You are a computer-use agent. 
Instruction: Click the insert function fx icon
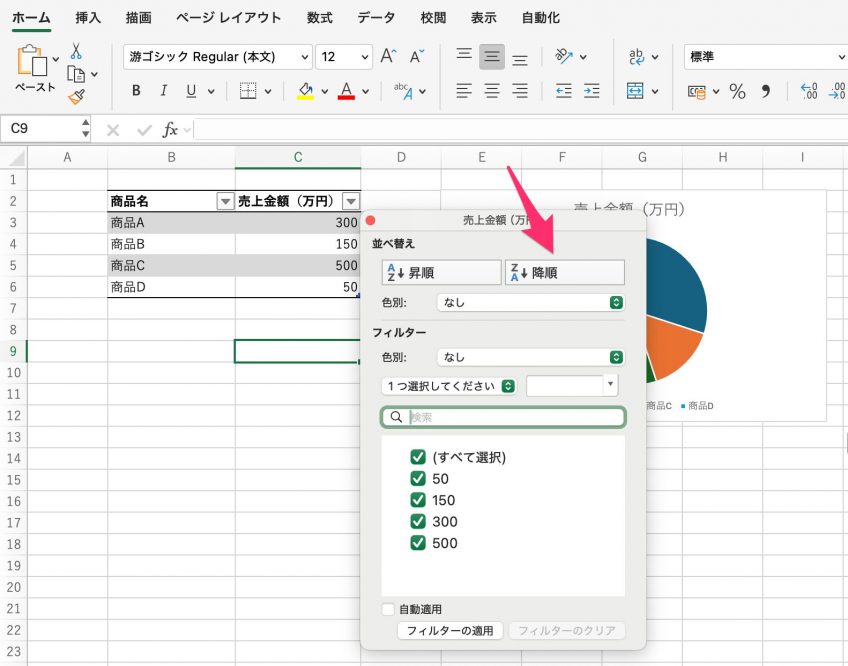click(x=171, y=129)
